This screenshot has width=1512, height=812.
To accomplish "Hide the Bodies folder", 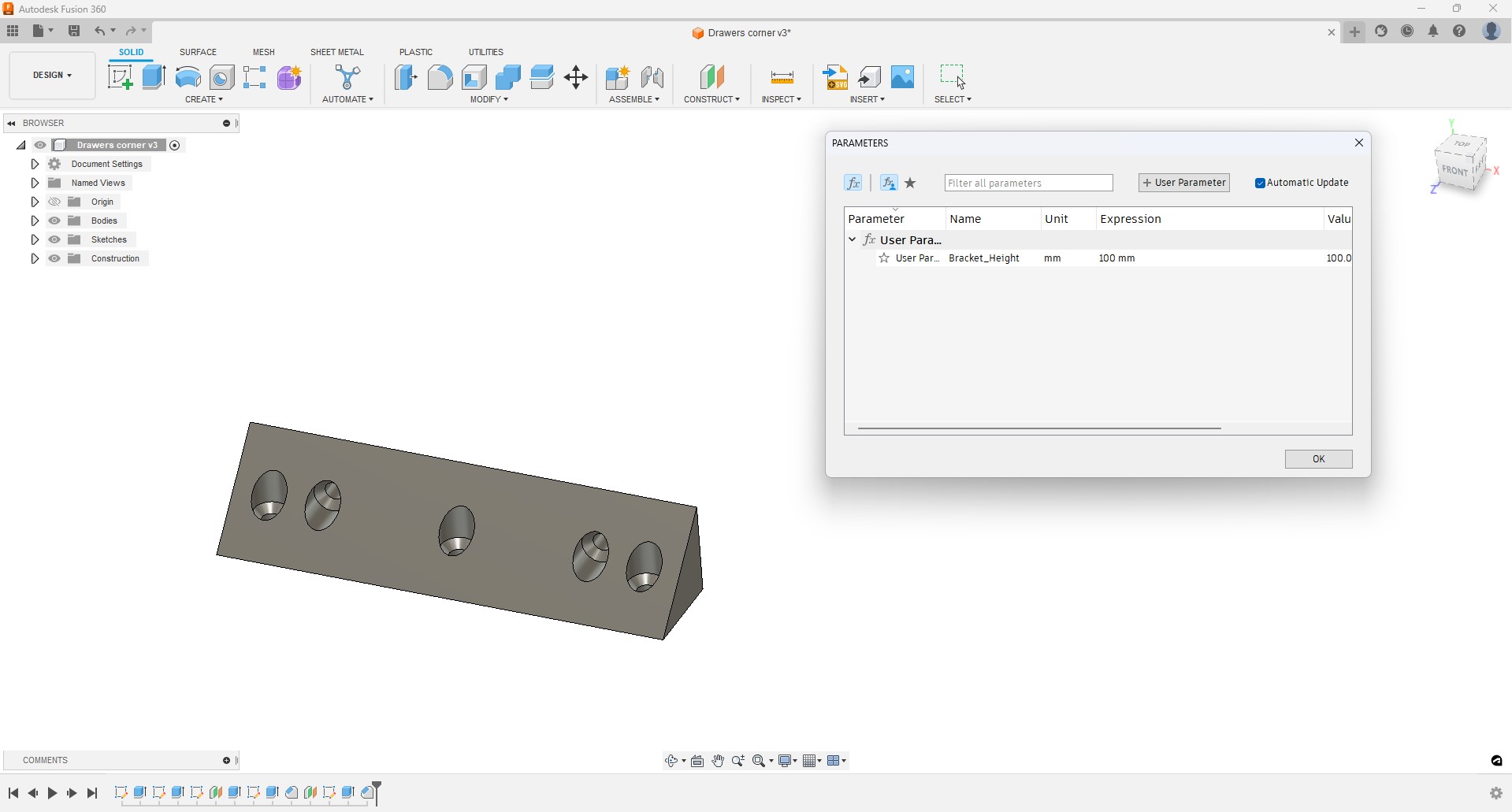I will pos(54,221).
